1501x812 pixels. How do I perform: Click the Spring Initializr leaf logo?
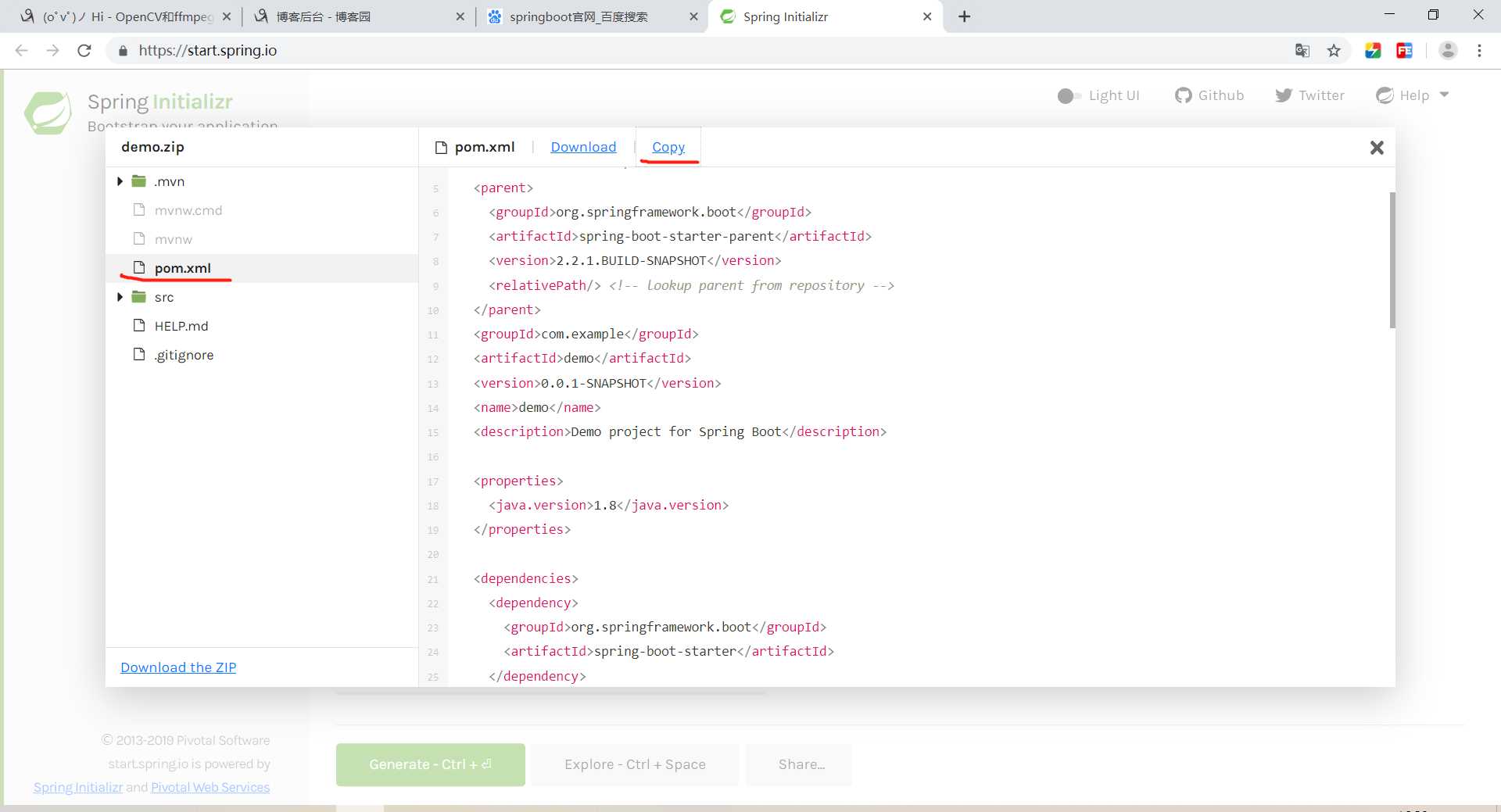[x=48, y=113]
